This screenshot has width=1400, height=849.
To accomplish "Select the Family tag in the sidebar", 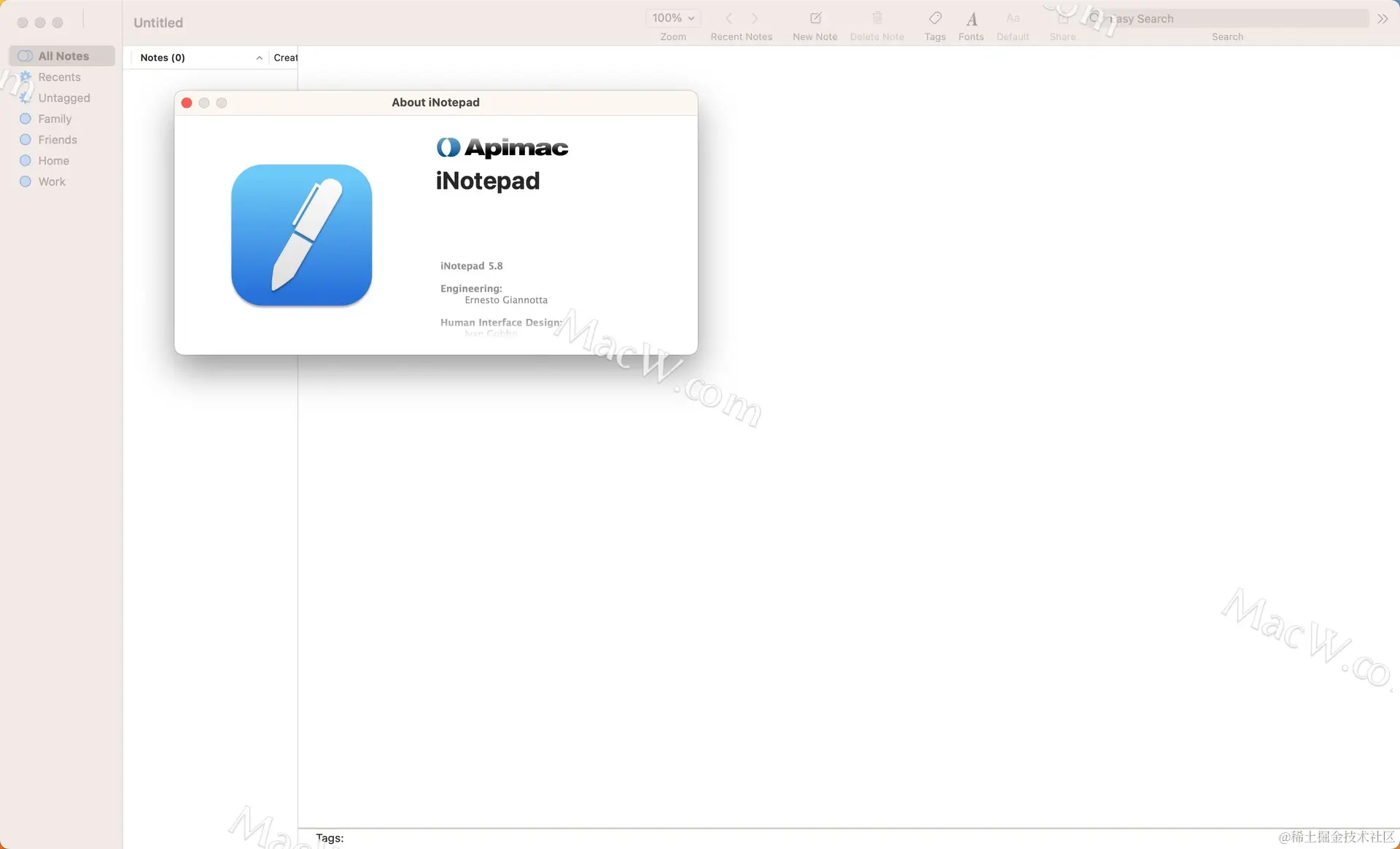I will [55, 119].
